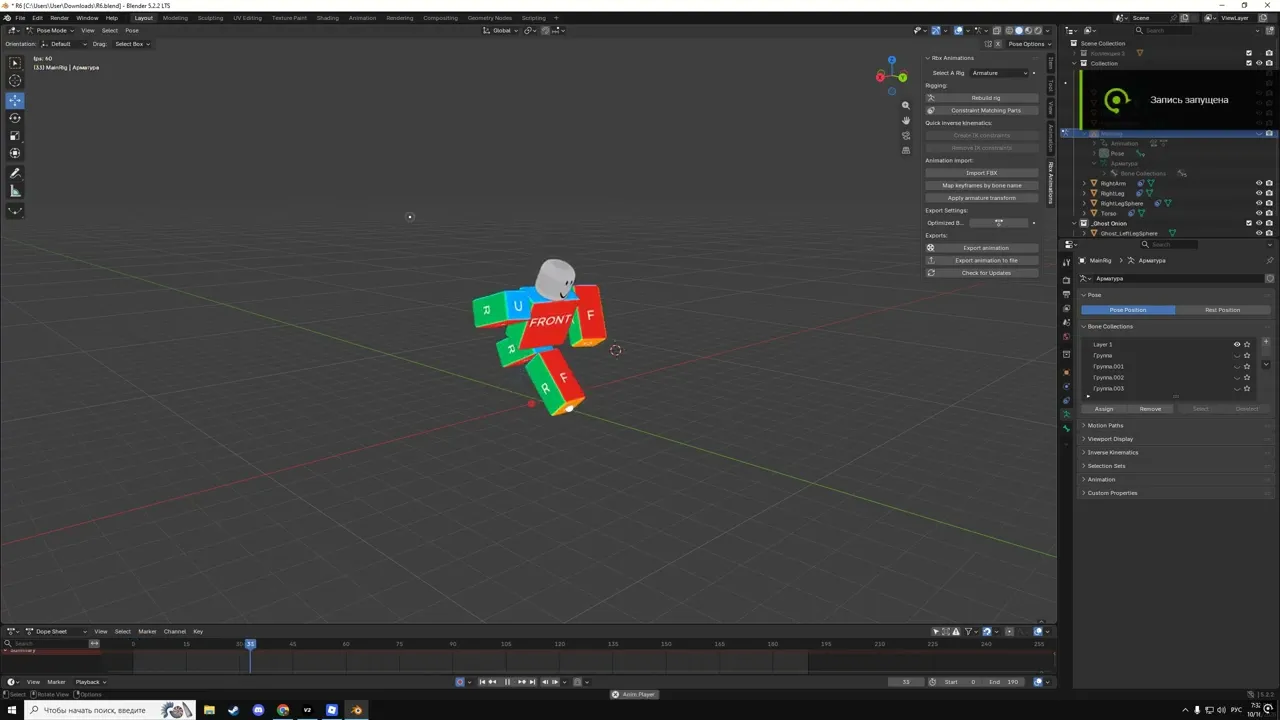Click the pan hand icon in the viewport
Screen dimensions: 1280x720
tap(906, 120)
